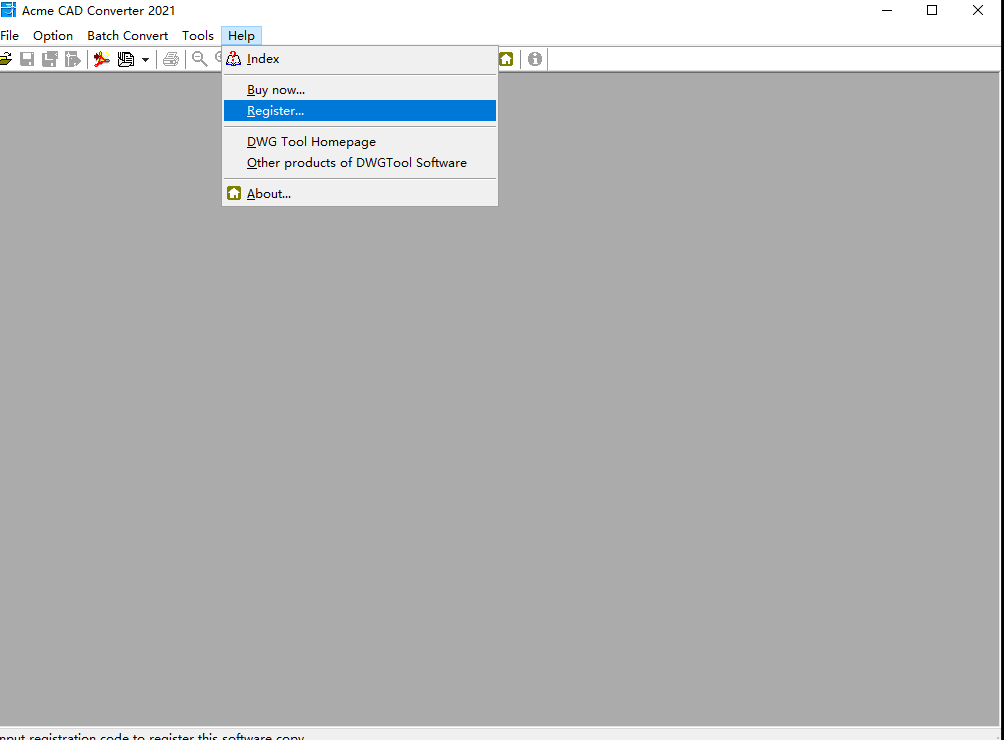Click the Open file toolbar icon
The width and height of the screenshot is (1004, 740).
pyautogui.click(x=5, y=60)
